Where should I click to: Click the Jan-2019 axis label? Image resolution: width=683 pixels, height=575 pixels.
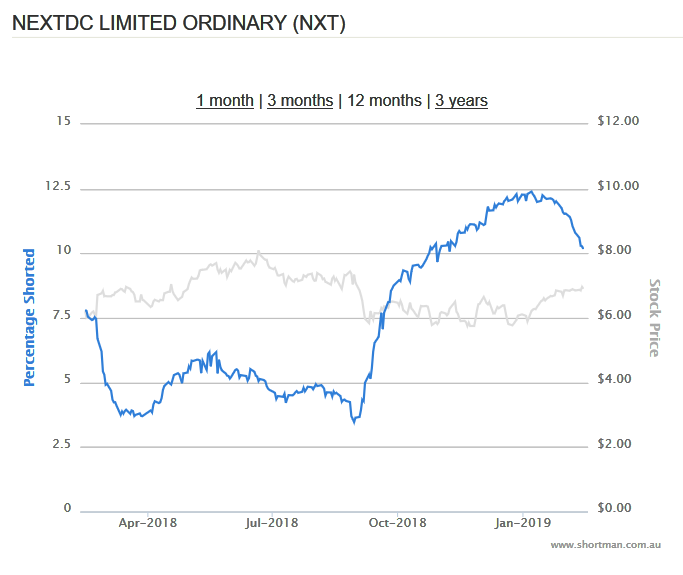(x=523, y=522)
